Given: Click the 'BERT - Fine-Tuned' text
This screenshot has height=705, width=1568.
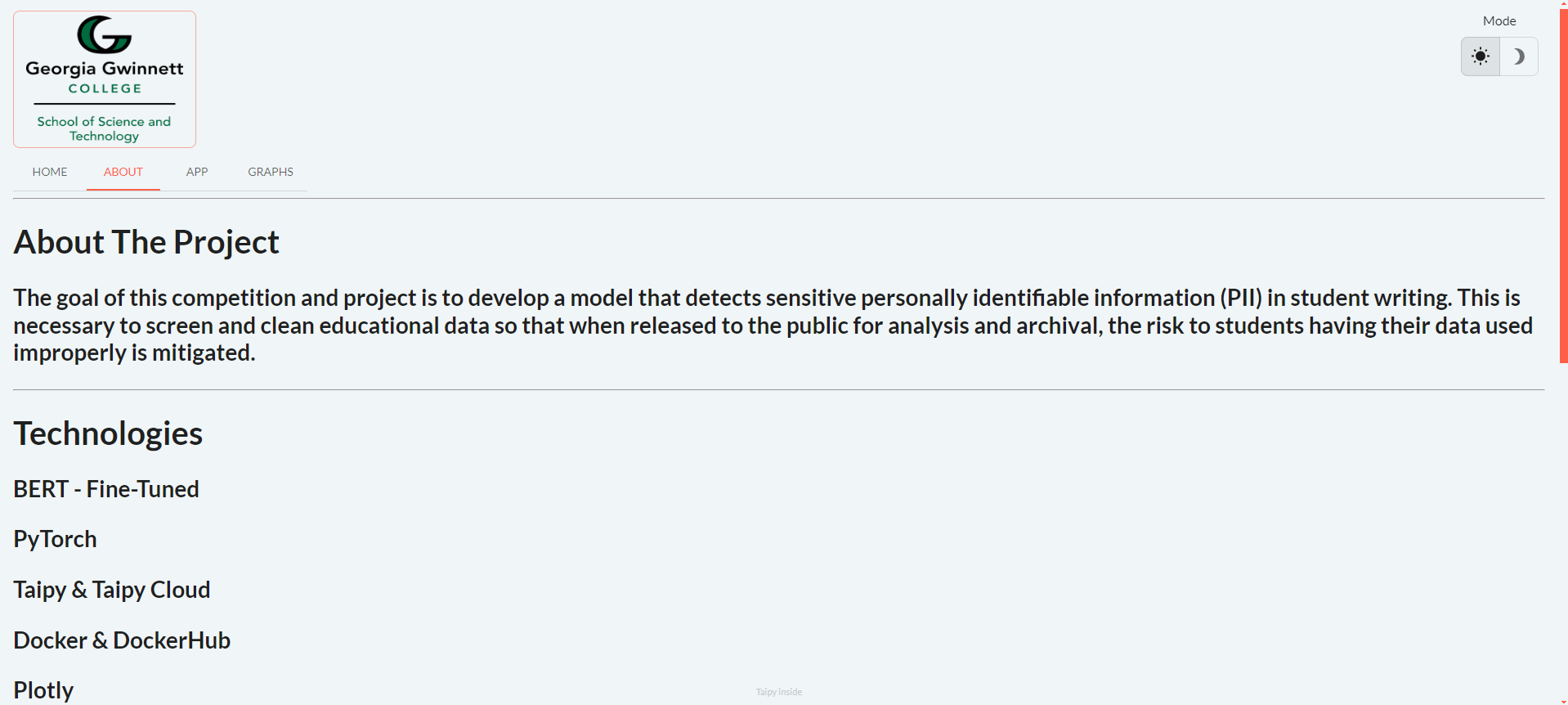Looking at the screenshot, I should [x=106, y=489].
